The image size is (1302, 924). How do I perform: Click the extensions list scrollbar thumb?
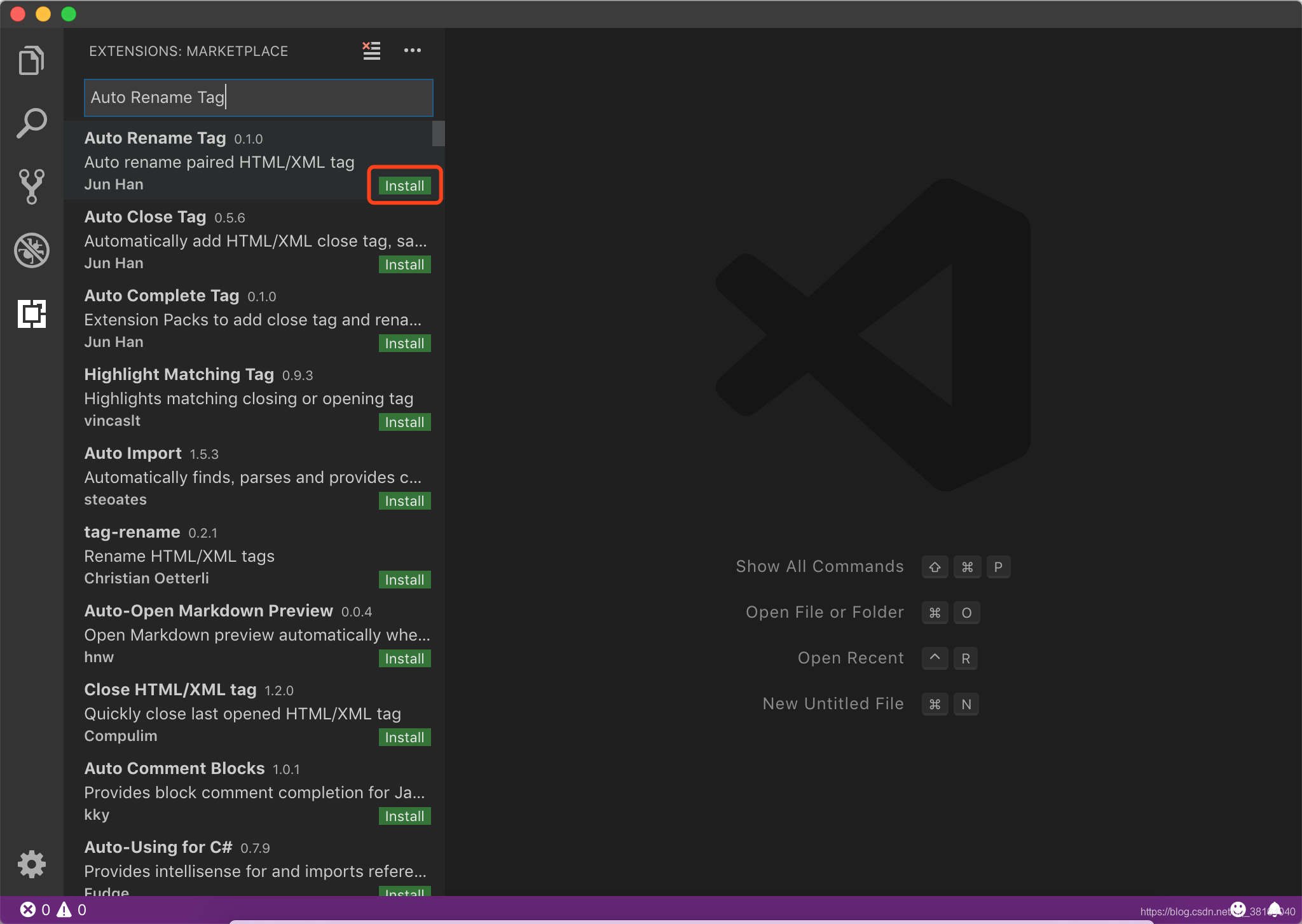pyautogui.click(x=438, y=133)
